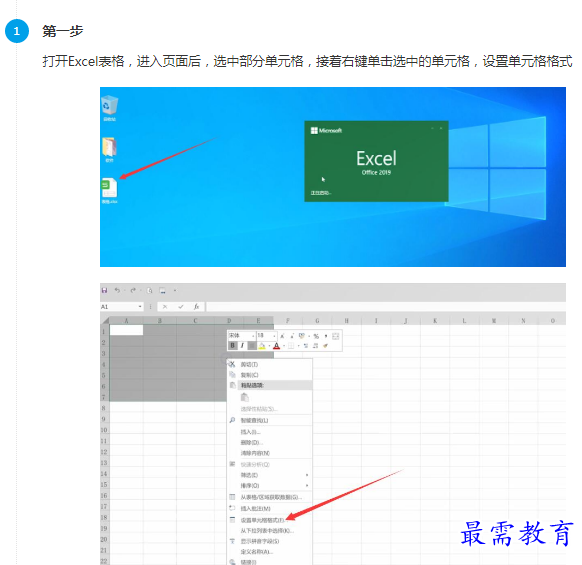This screenshot has height=565, width=582.
Task: Choose 复制(C) Copy in the context menu
Action: 270,375
